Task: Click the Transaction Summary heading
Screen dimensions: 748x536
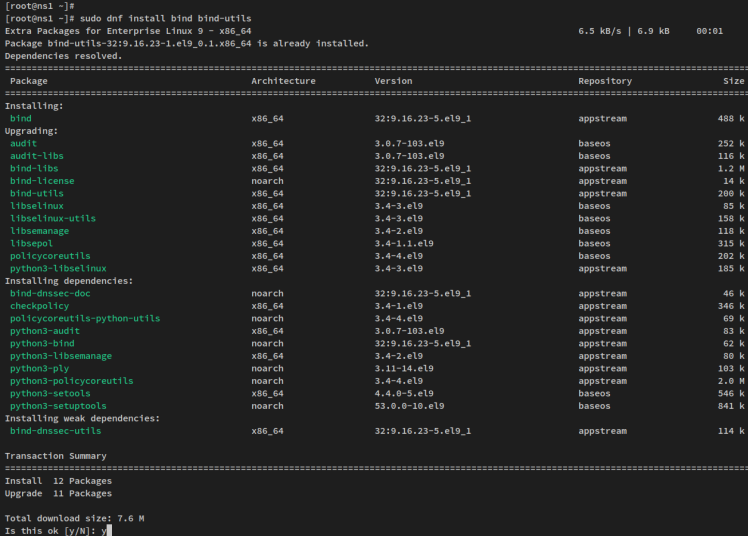Action: pos(55,456)
